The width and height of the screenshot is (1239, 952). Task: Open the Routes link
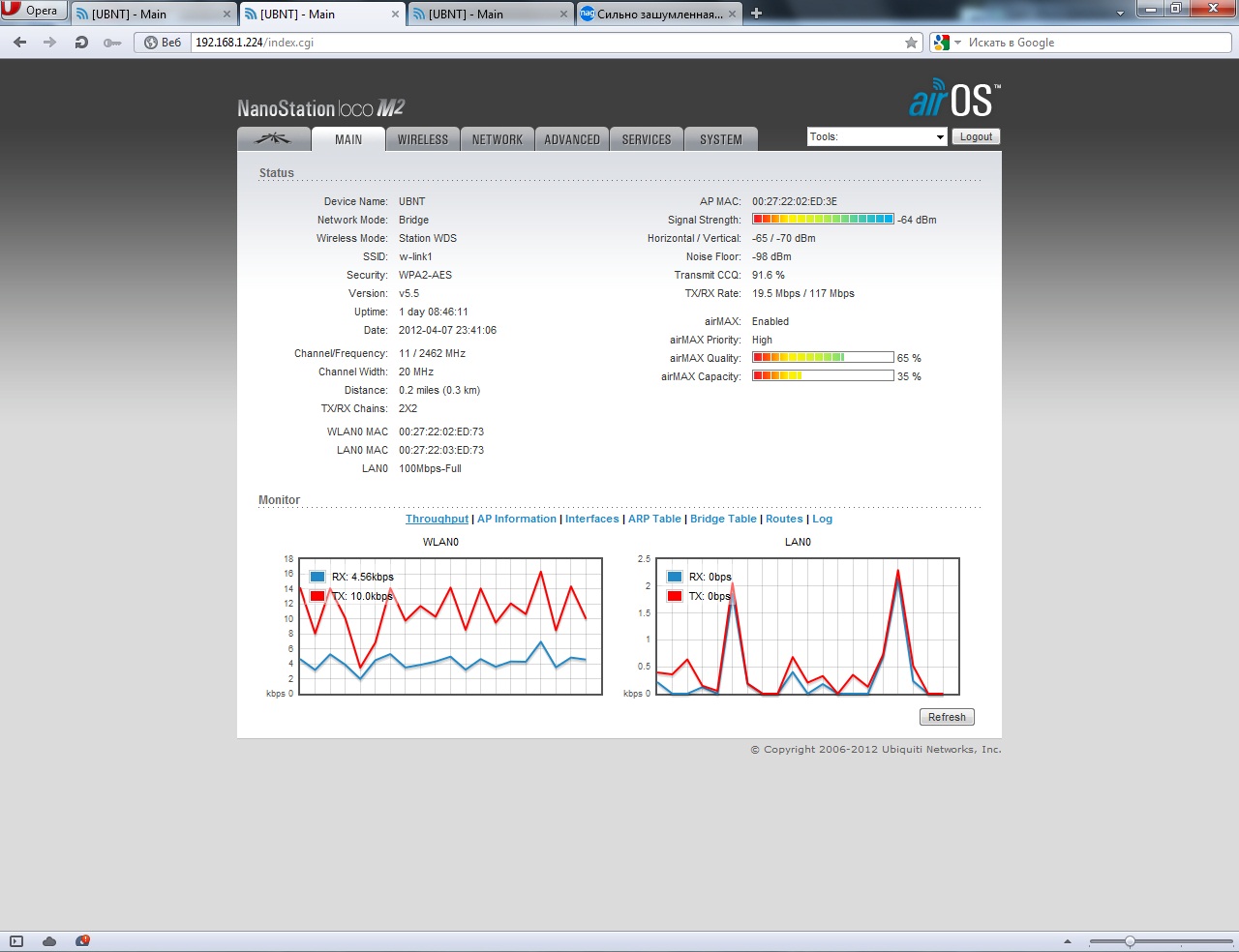click(784, 519)
